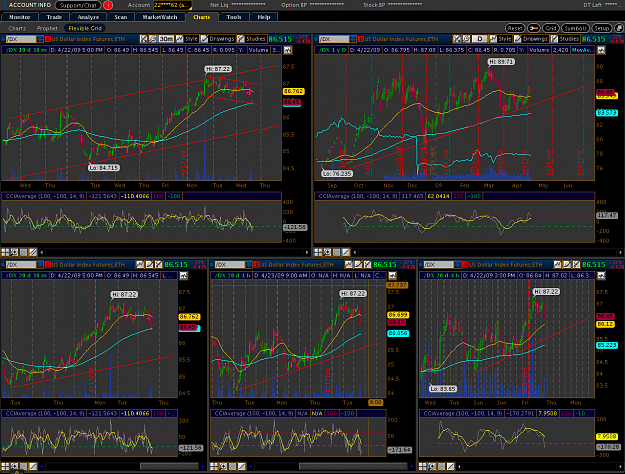Screen dimensions: 625x474
Task: Click the crosshair icon below the bottom-middle chart
Action: [223, 466]
